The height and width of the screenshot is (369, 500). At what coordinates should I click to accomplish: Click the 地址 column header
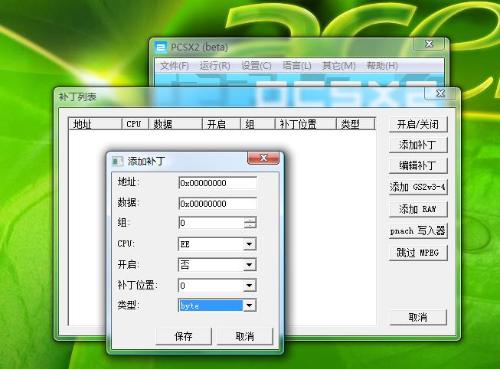click(x=95, y=124)
